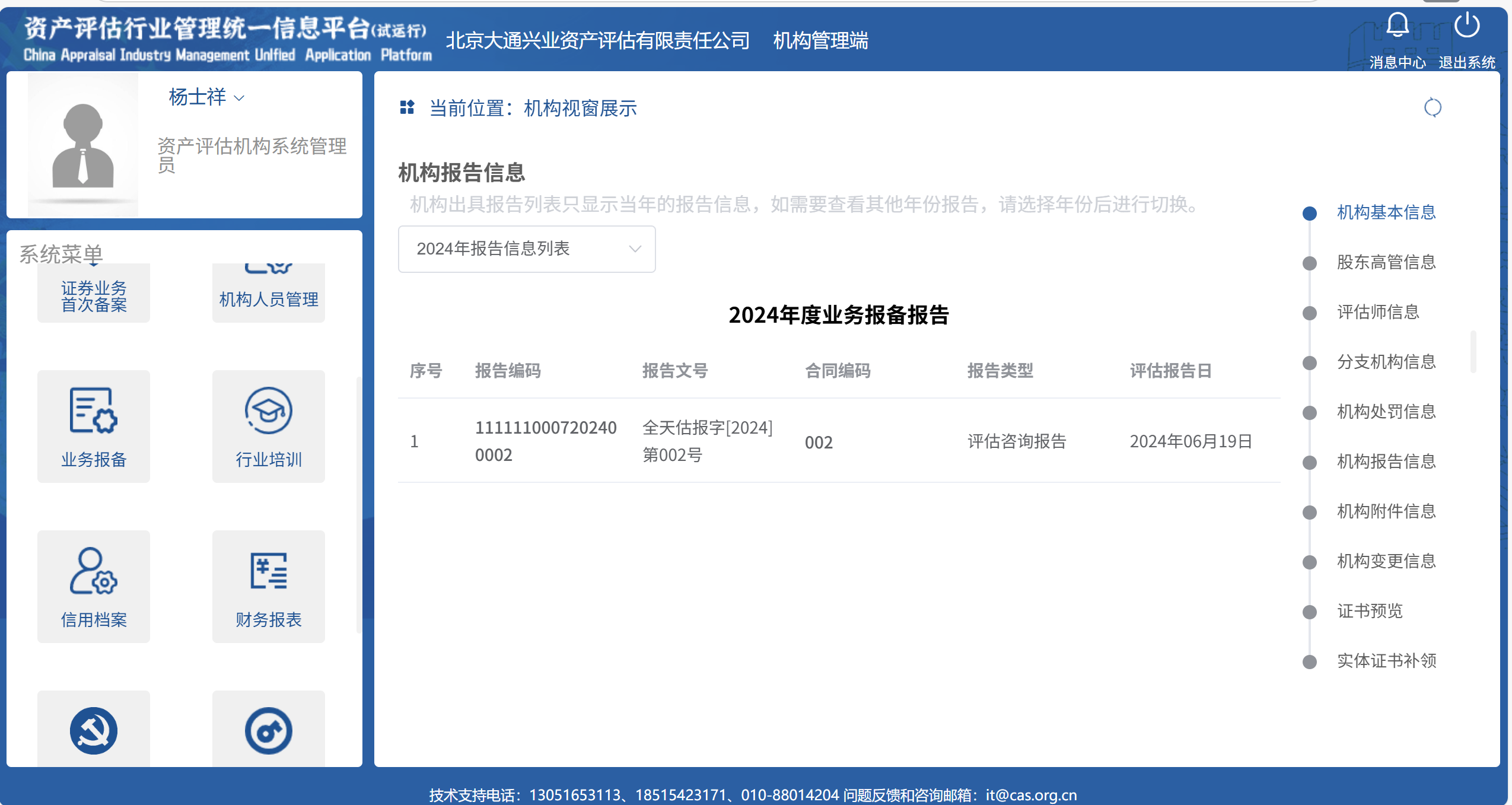The image size is (1512, 805).
Task: Open the 行业培训 graduation cap icon
Action: coord(268,411)
